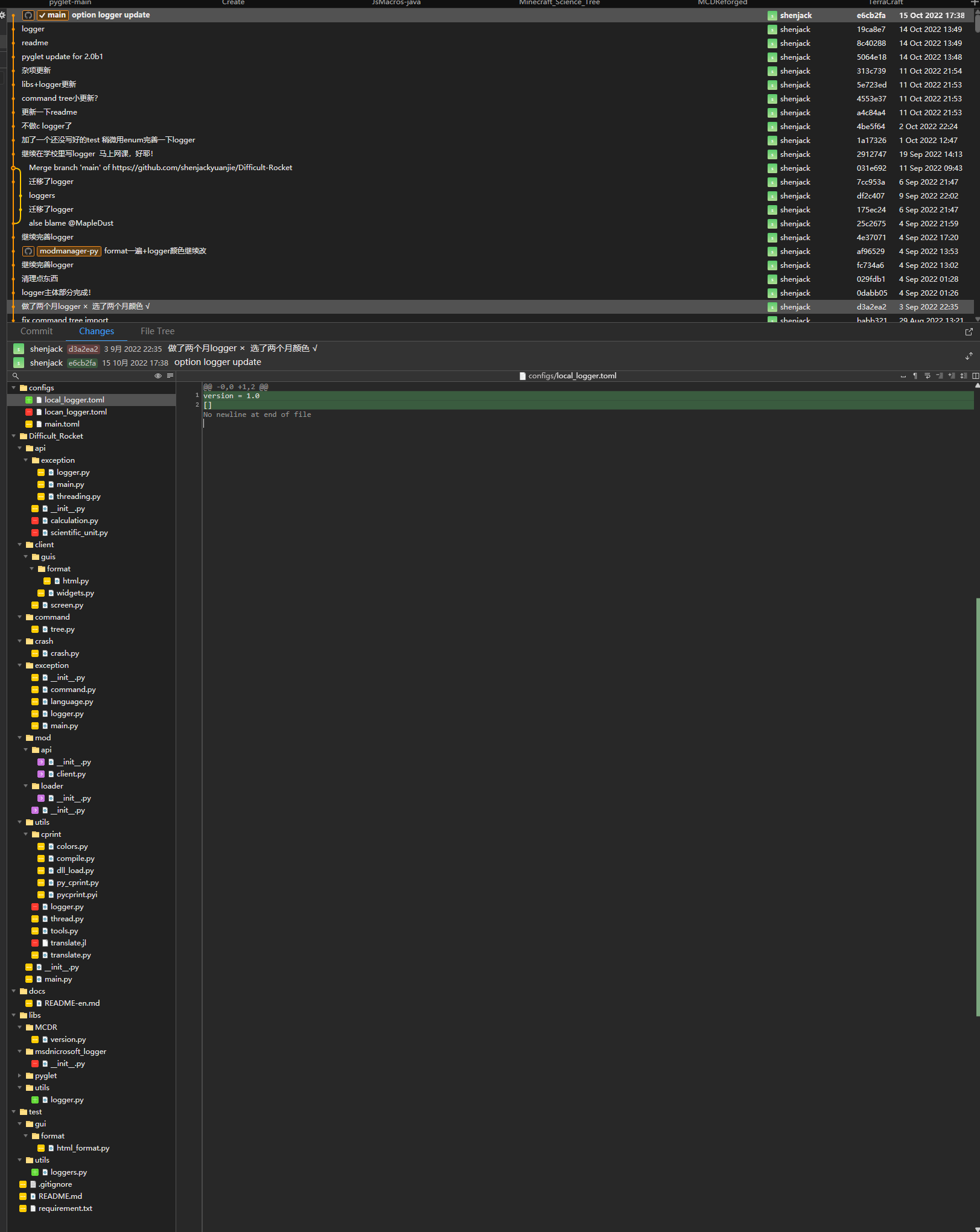Screen dimensions: 980x1232
Task: Open html_format.py in the test folder
Action: coord(83,1148)
